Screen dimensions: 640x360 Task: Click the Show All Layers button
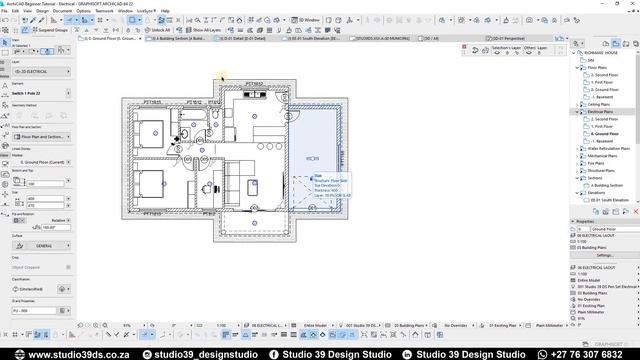pyautogui.click(x=203, y=30)
